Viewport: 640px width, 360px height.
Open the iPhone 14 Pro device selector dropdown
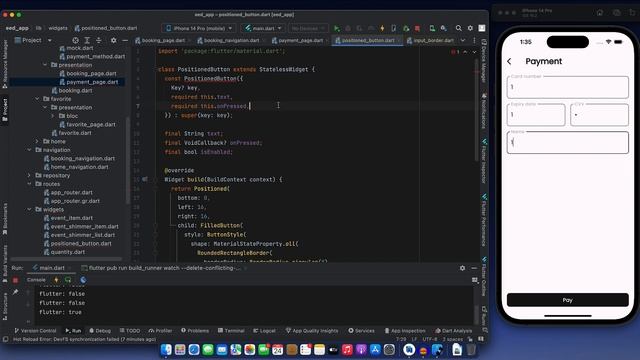[199, 28]
